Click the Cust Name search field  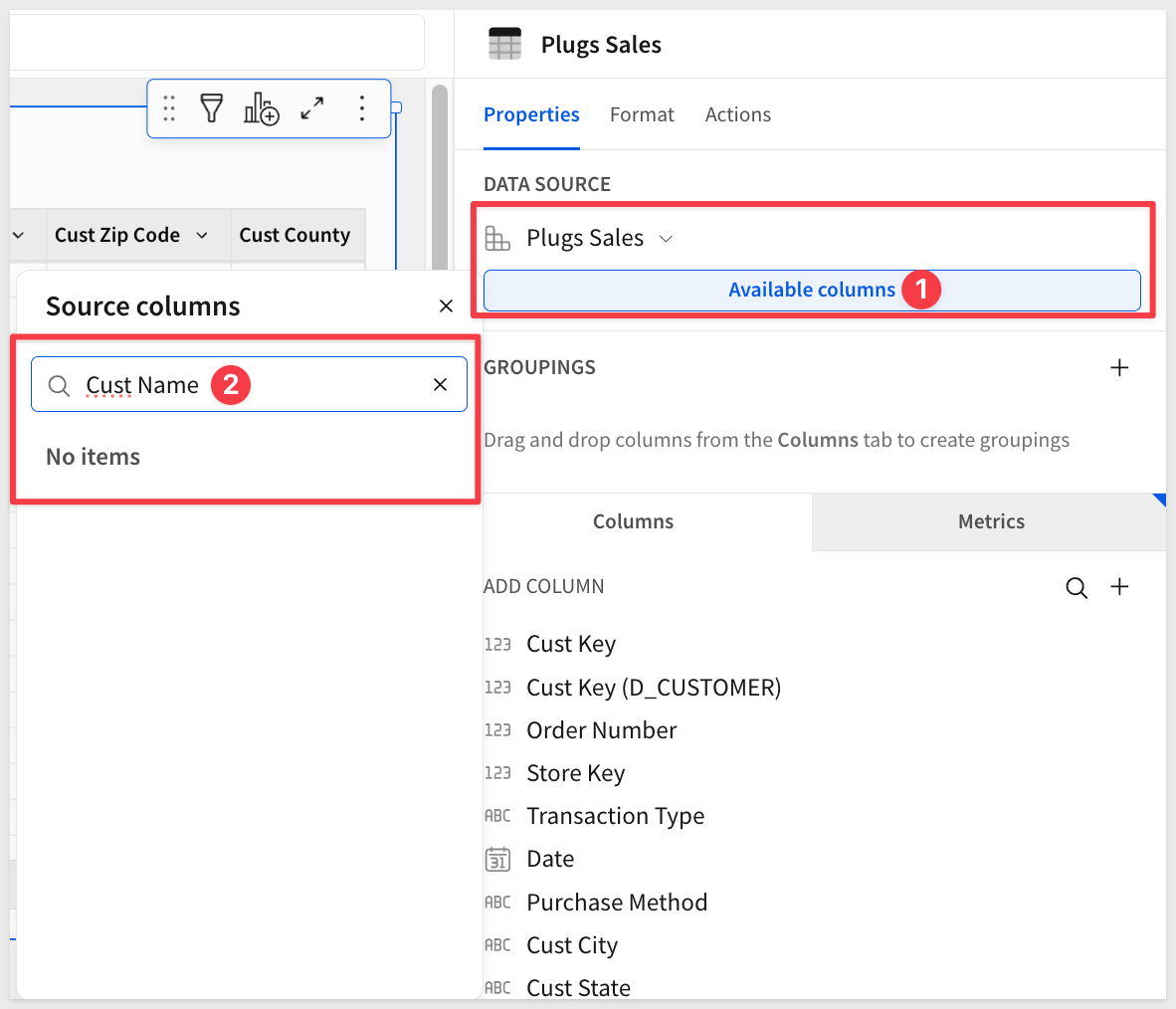coord(249,385)
